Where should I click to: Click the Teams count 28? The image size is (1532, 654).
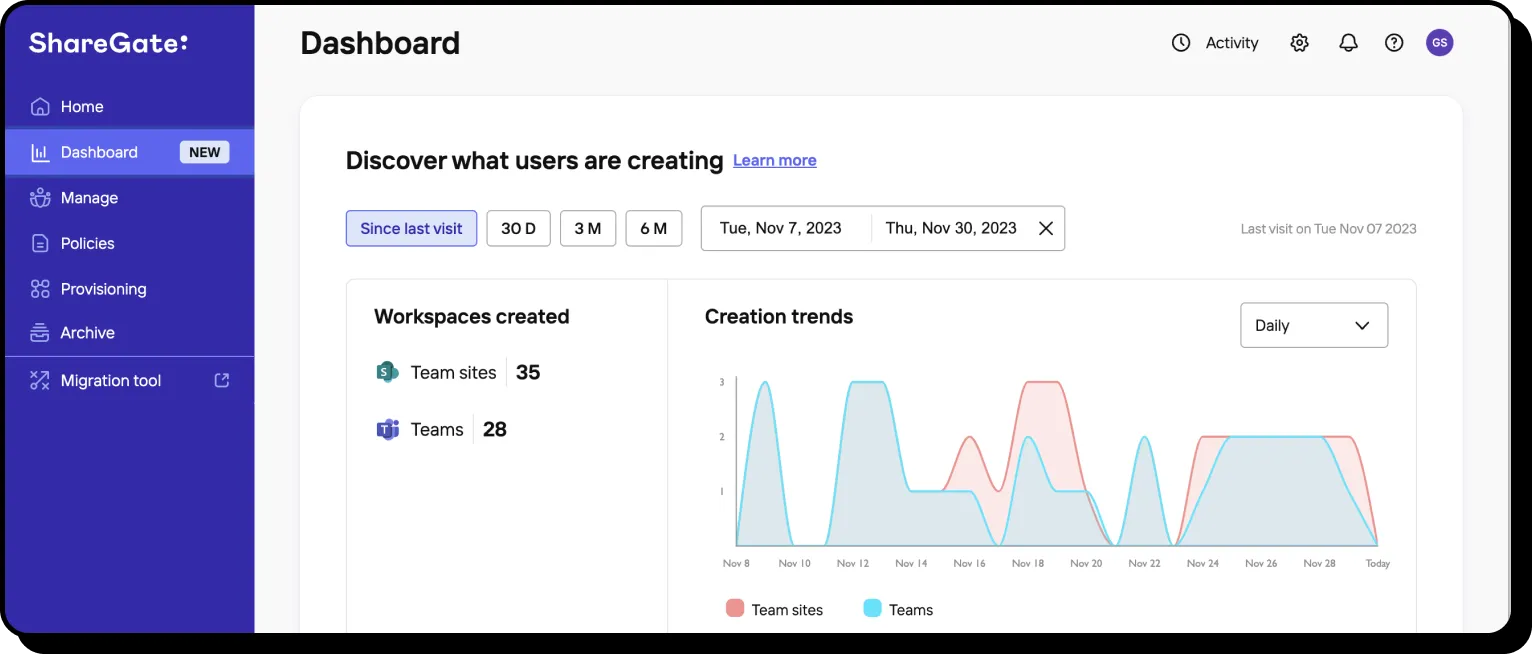tap(495, 429)
